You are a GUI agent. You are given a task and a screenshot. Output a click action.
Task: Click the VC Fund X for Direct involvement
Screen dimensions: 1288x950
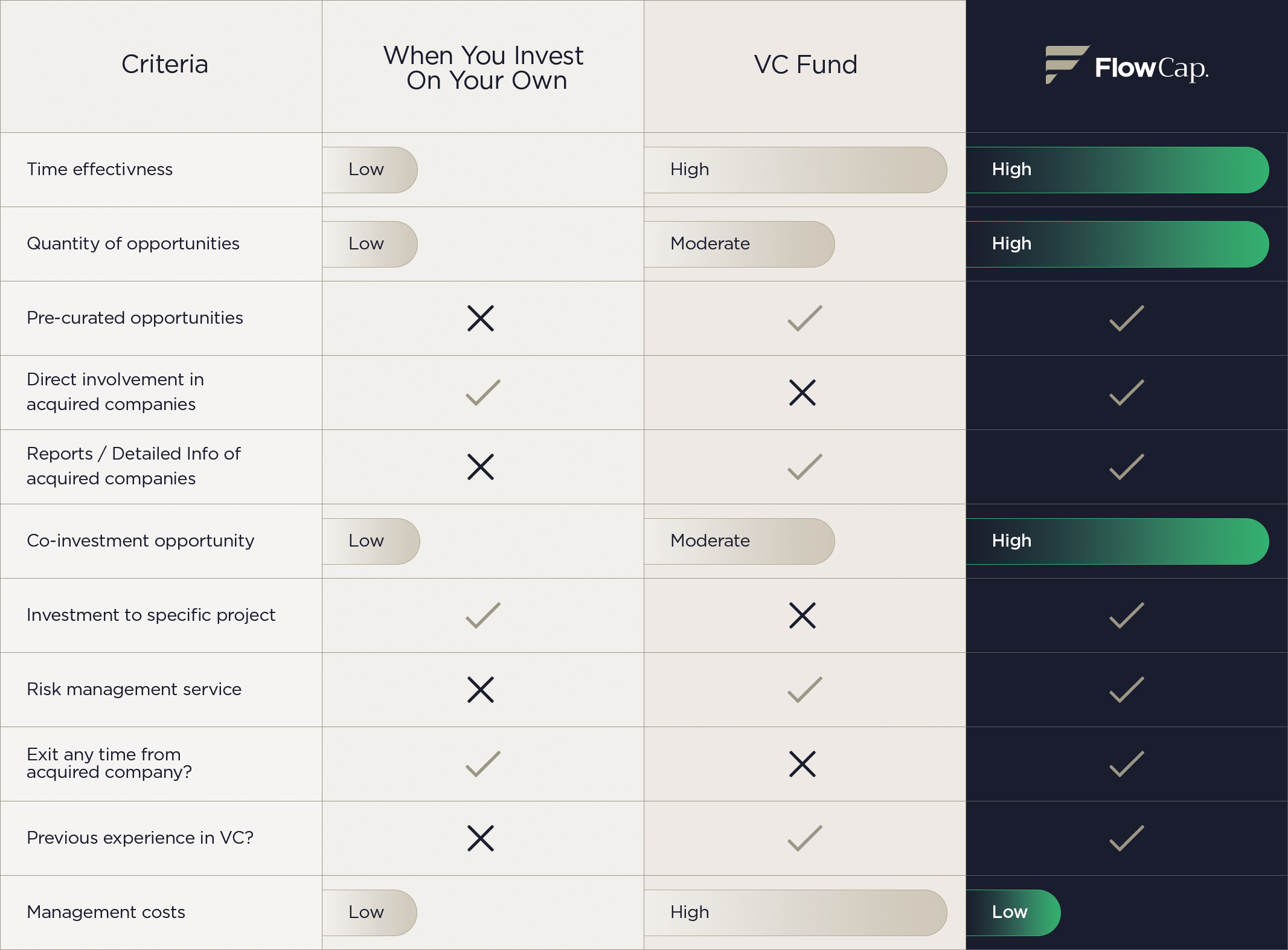coord(803,393)
